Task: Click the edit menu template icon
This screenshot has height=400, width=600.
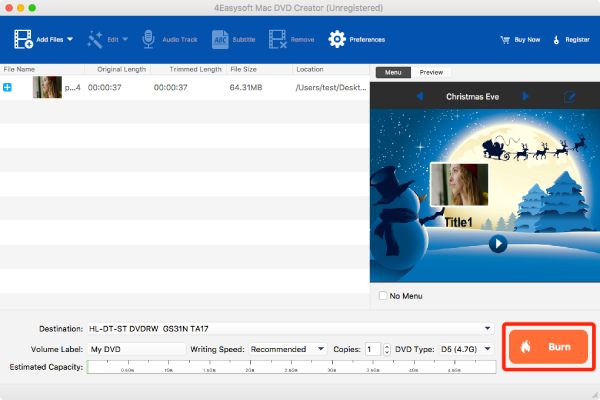Action: coord(569,96)
